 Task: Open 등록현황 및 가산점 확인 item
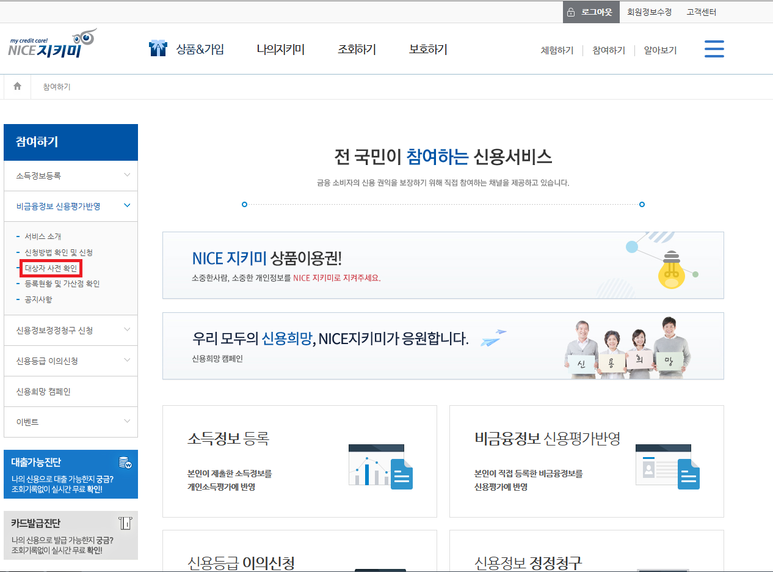(62, 284)
